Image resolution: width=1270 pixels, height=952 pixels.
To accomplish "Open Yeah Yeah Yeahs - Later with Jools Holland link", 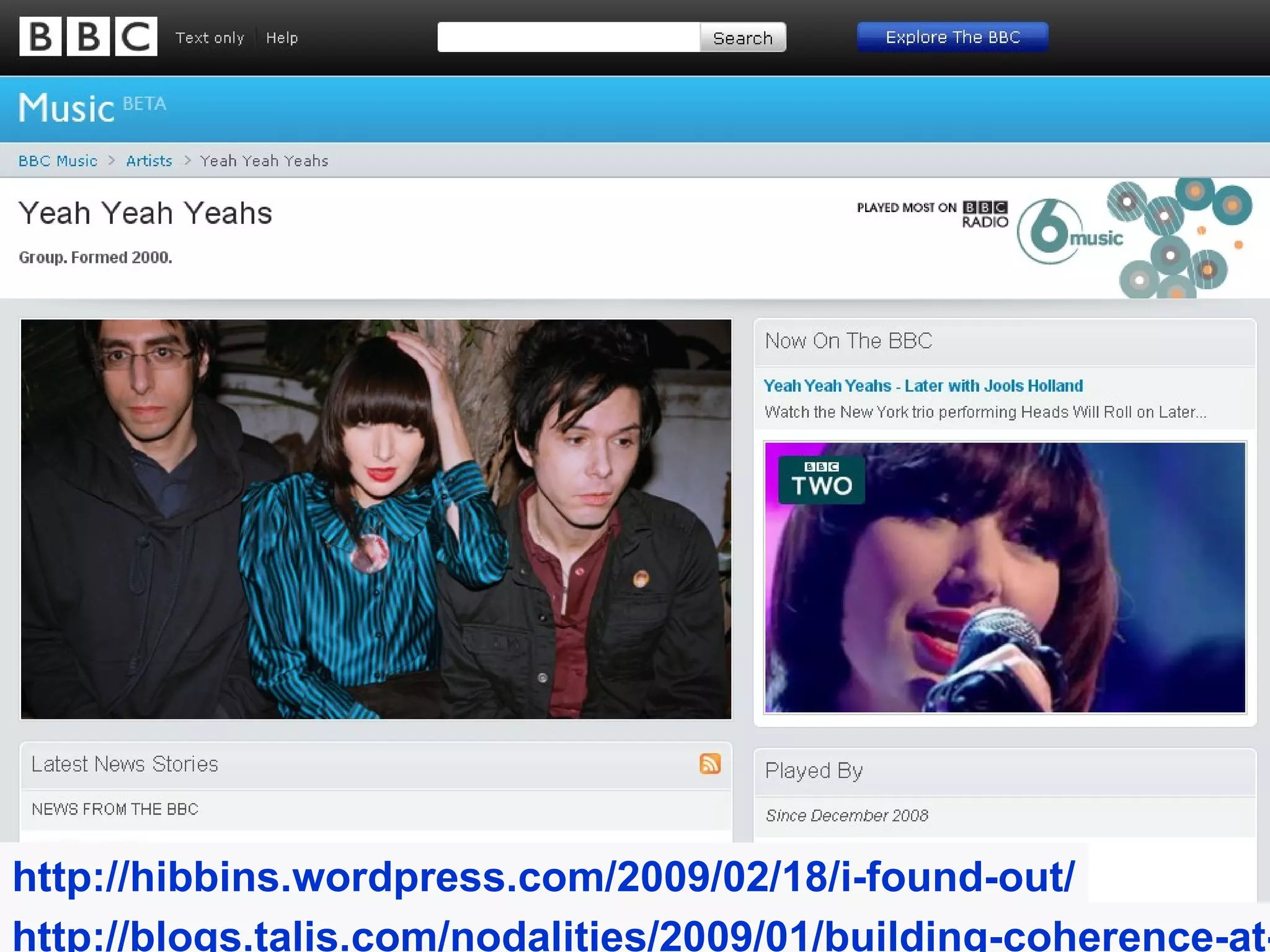I will pos(923,386).
